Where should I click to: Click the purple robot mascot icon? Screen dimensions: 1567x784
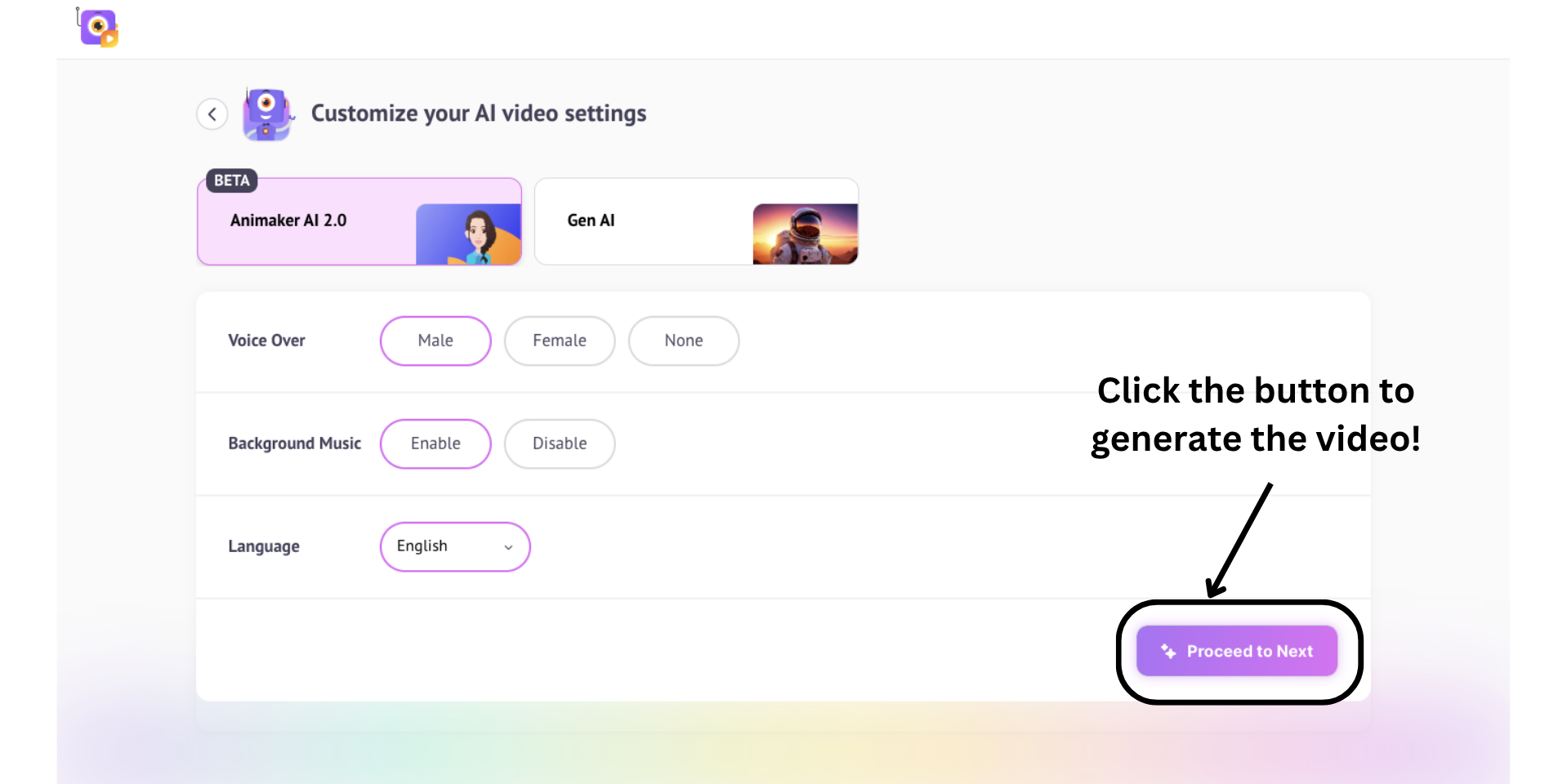coord(267,114)
